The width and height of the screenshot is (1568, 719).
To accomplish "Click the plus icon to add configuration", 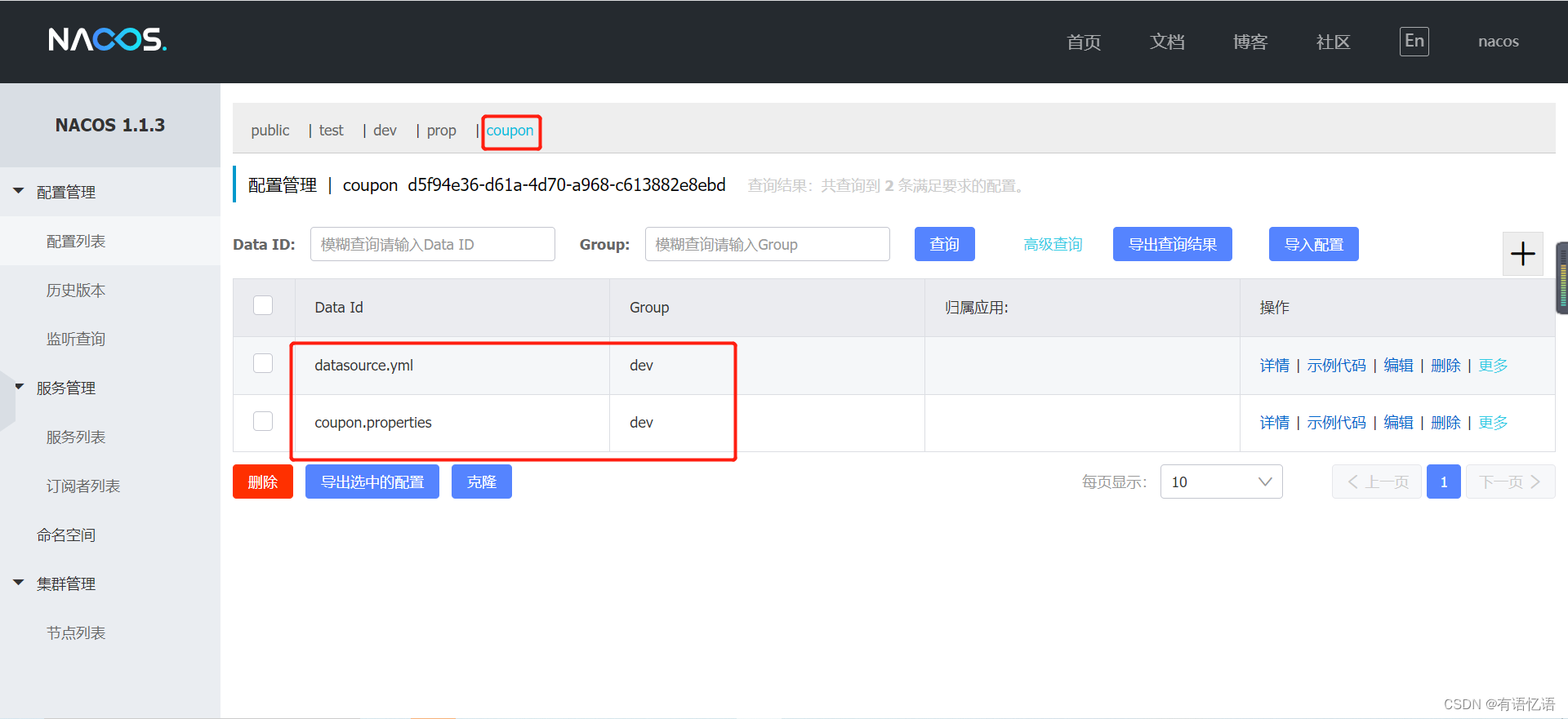I will point(1522,254).
